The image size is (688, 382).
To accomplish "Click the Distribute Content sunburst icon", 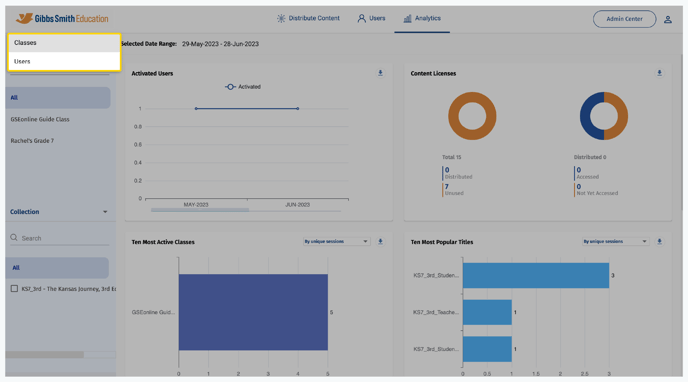I will tap(281, 18).
